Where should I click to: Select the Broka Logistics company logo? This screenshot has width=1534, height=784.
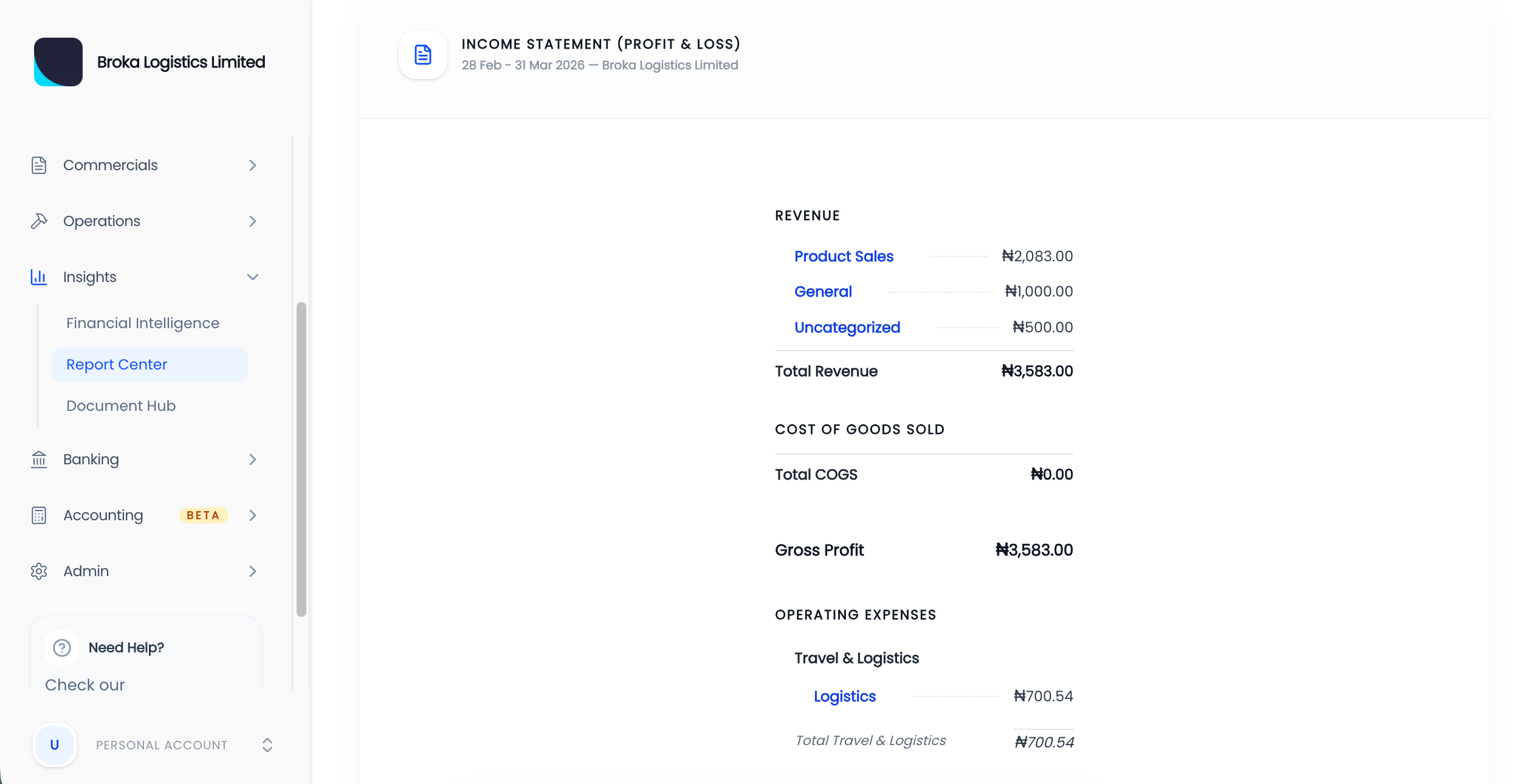pyautogui.click(x=59, y=61)
